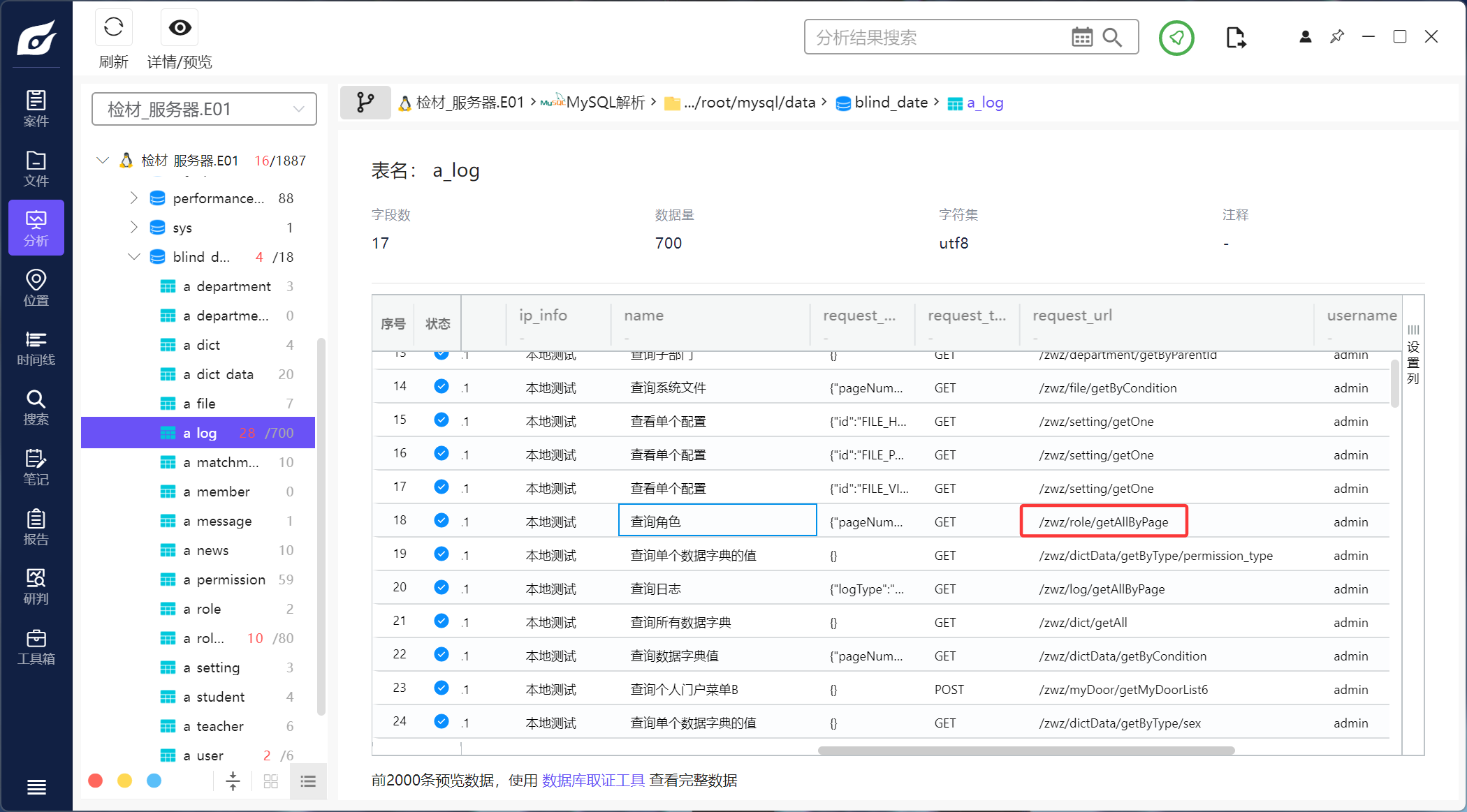Click the export file icon in header
1467x812 pixels.
click(x=1235, y=37)
